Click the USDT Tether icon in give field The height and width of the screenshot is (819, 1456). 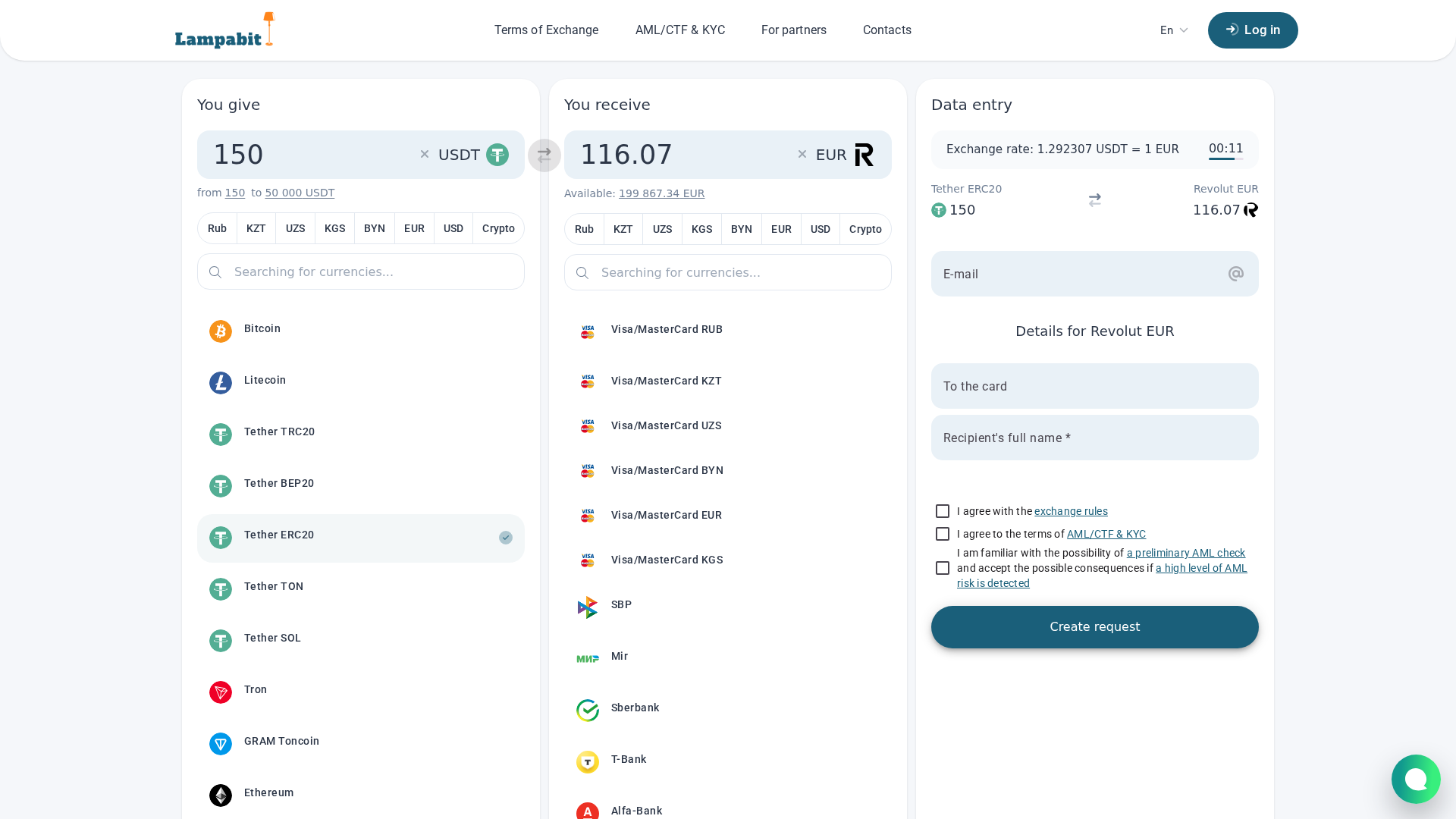[x=497, y=155]
